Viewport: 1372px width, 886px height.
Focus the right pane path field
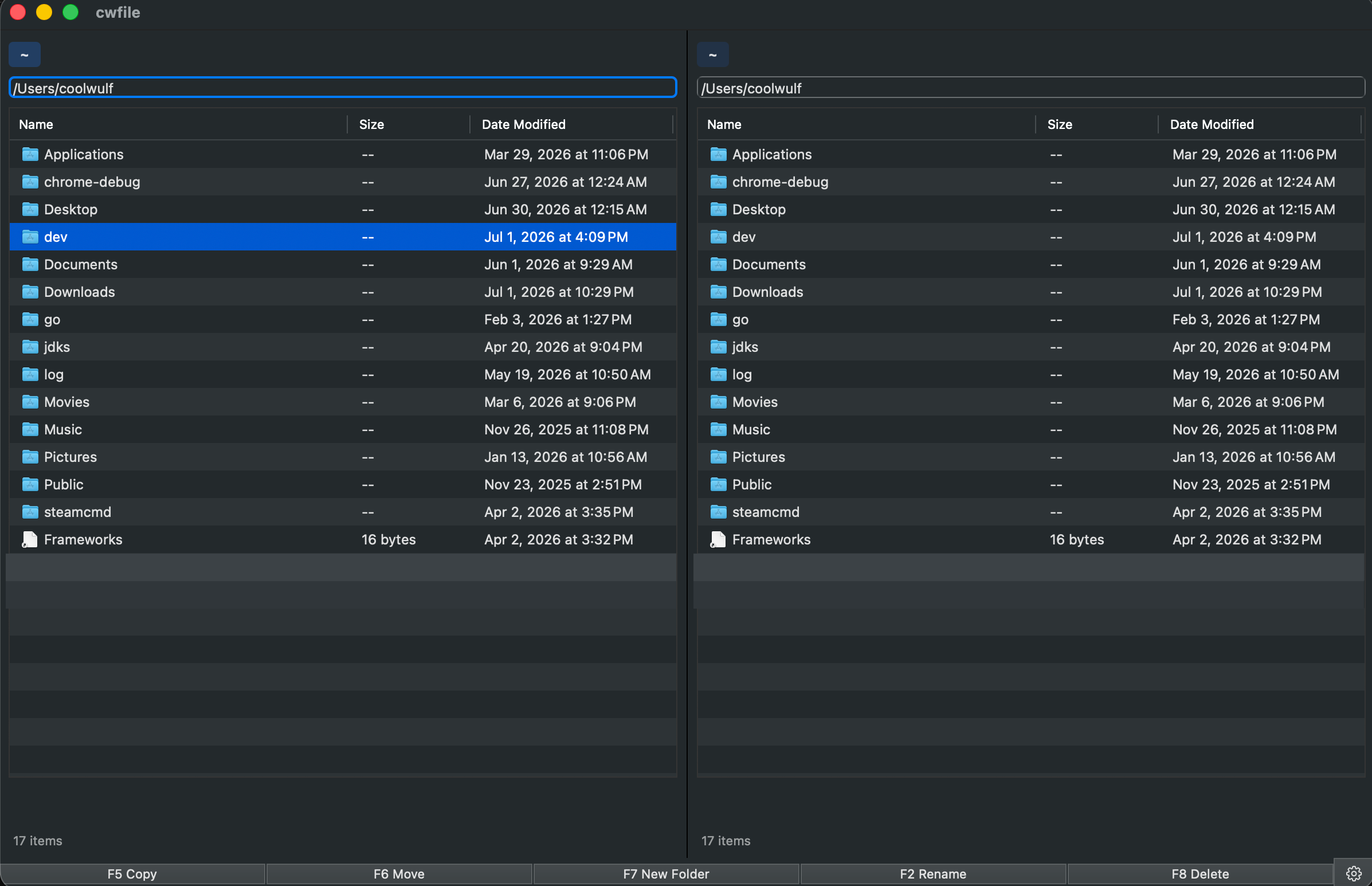pos(1031,88)
